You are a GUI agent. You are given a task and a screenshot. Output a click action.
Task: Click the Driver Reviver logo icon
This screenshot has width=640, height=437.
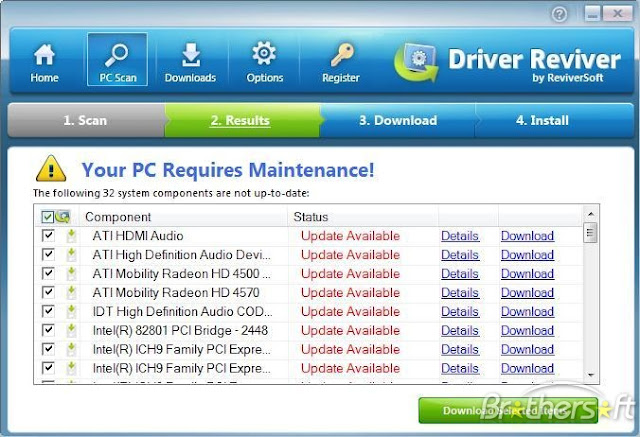point(416,62)
